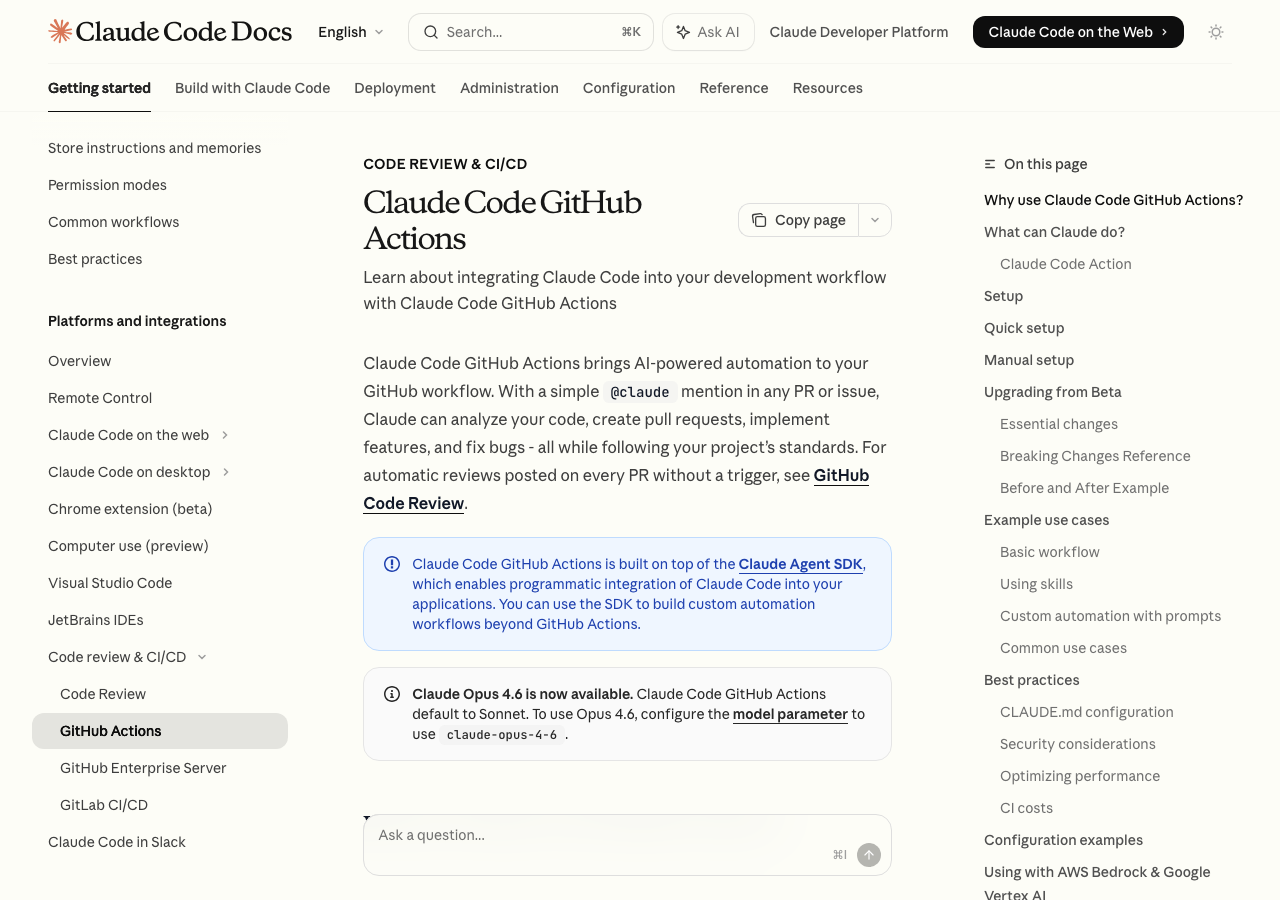This screenshot has height=900, width=1280.
Task: Toggle the light/dark theme sun icon
Action: (1216, 32)
